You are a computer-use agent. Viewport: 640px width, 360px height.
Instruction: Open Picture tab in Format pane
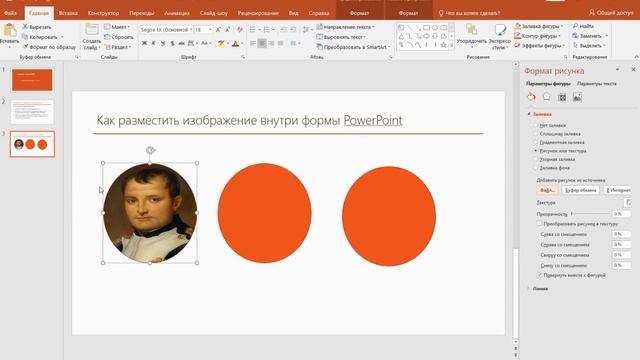coord(577,97)
